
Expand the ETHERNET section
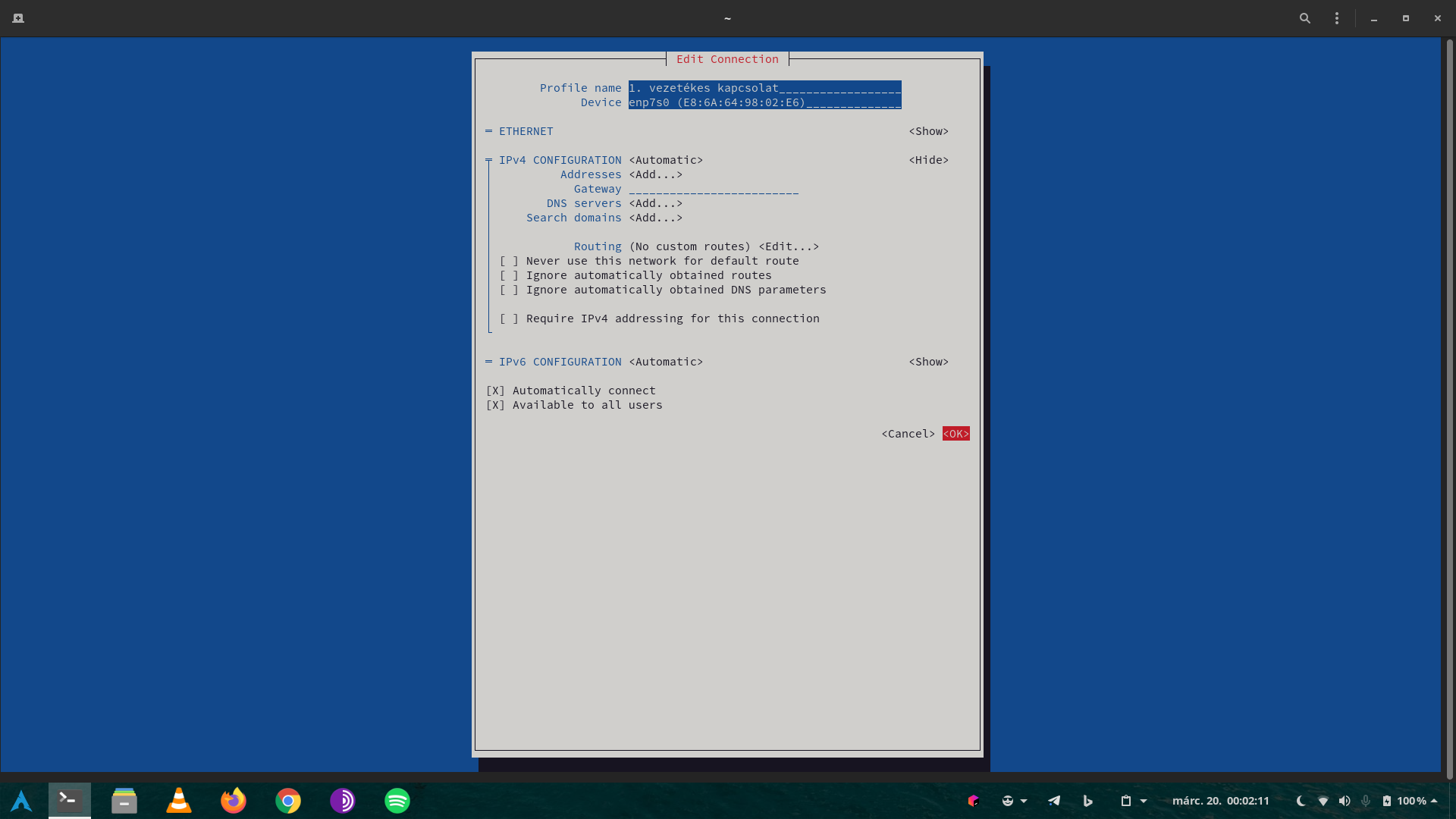pos(928,131)
